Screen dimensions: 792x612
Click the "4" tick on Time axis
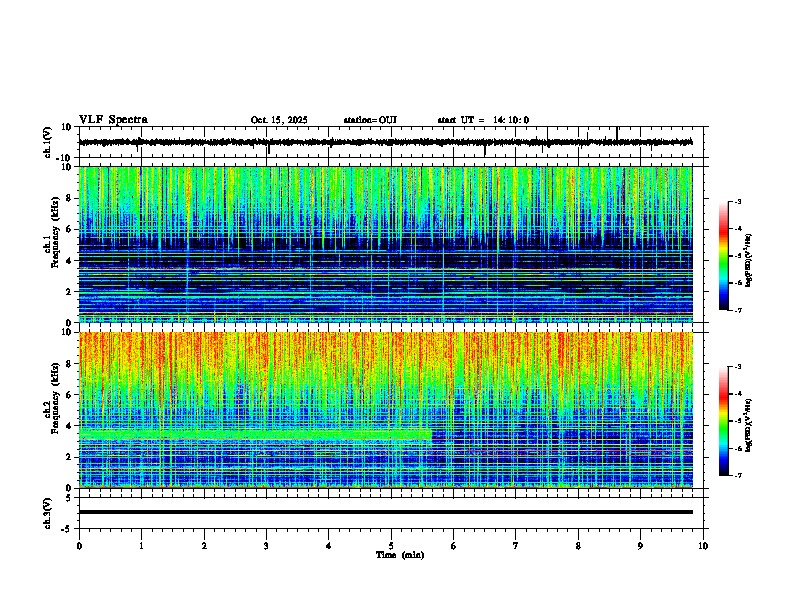pos(329,546)
